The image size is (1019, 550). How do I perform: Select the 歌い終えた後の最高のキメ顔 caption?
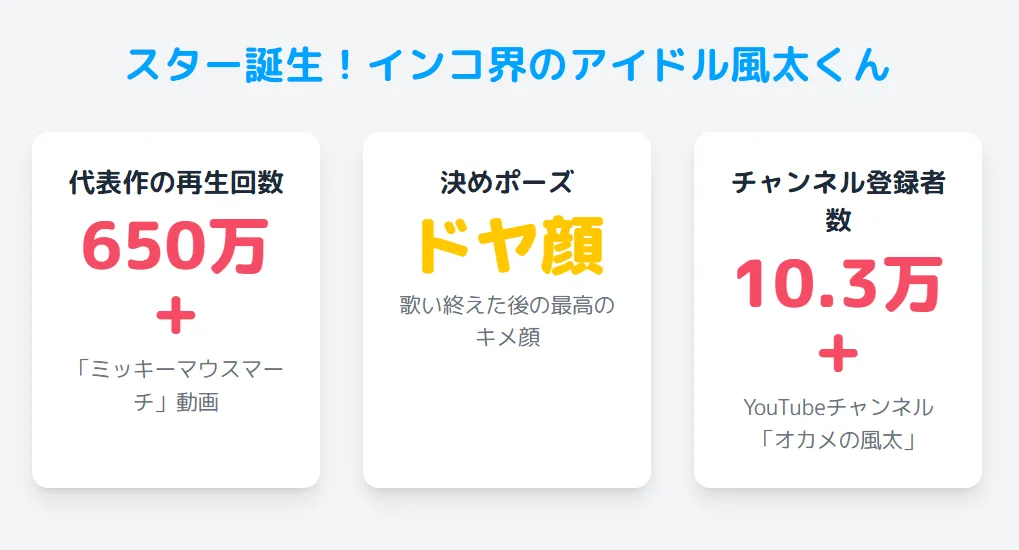coord(507,321)
